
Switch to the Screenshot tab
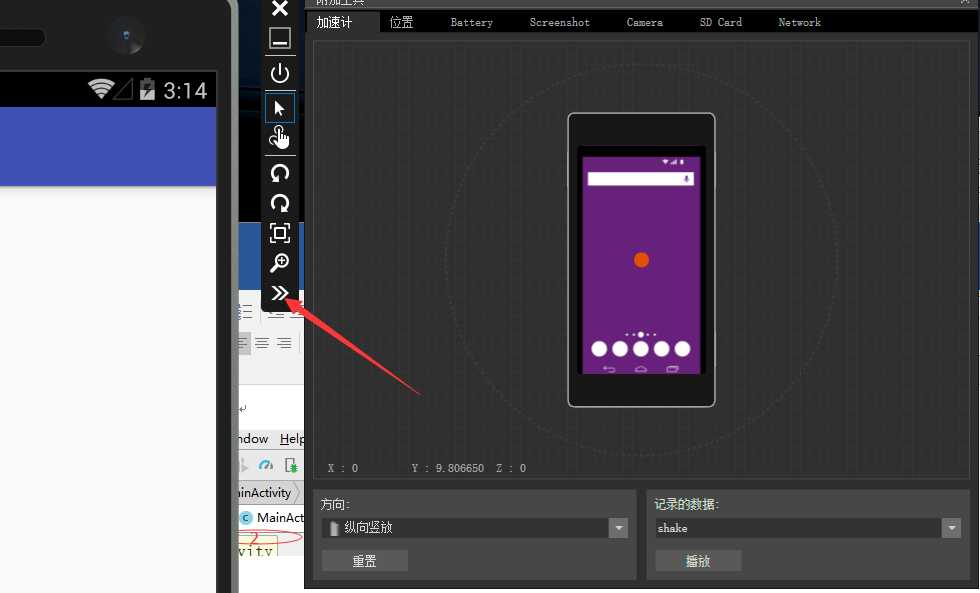(x=559, y=22)
